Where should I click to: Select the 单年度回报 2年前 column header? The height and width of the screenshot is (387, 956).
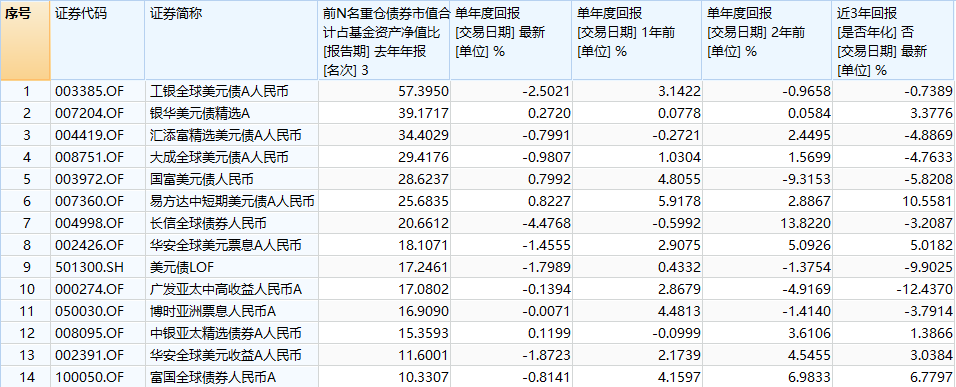767,41
